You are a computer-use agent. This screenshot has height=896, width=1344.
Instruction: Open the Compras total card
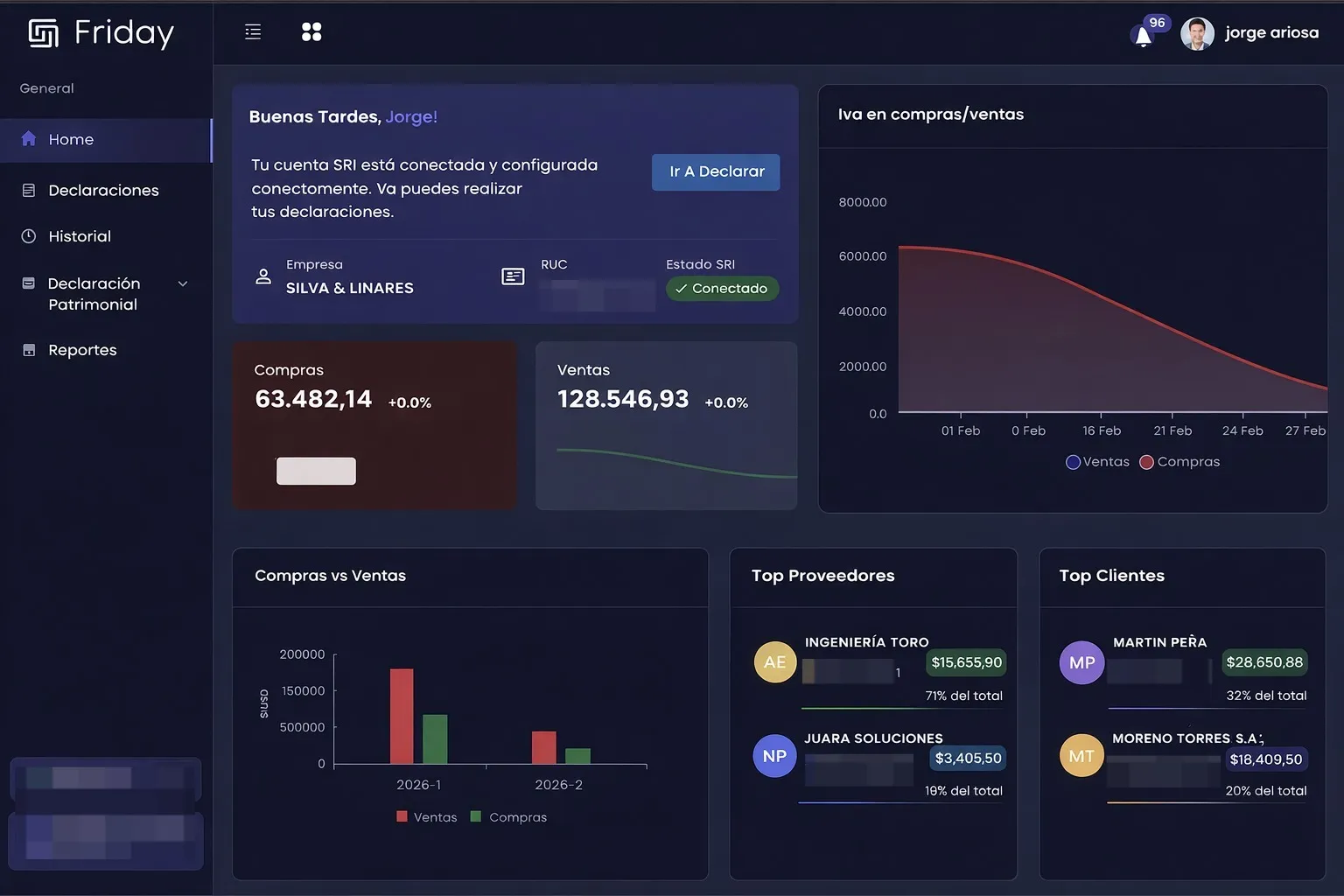click(x=374, y=425)
